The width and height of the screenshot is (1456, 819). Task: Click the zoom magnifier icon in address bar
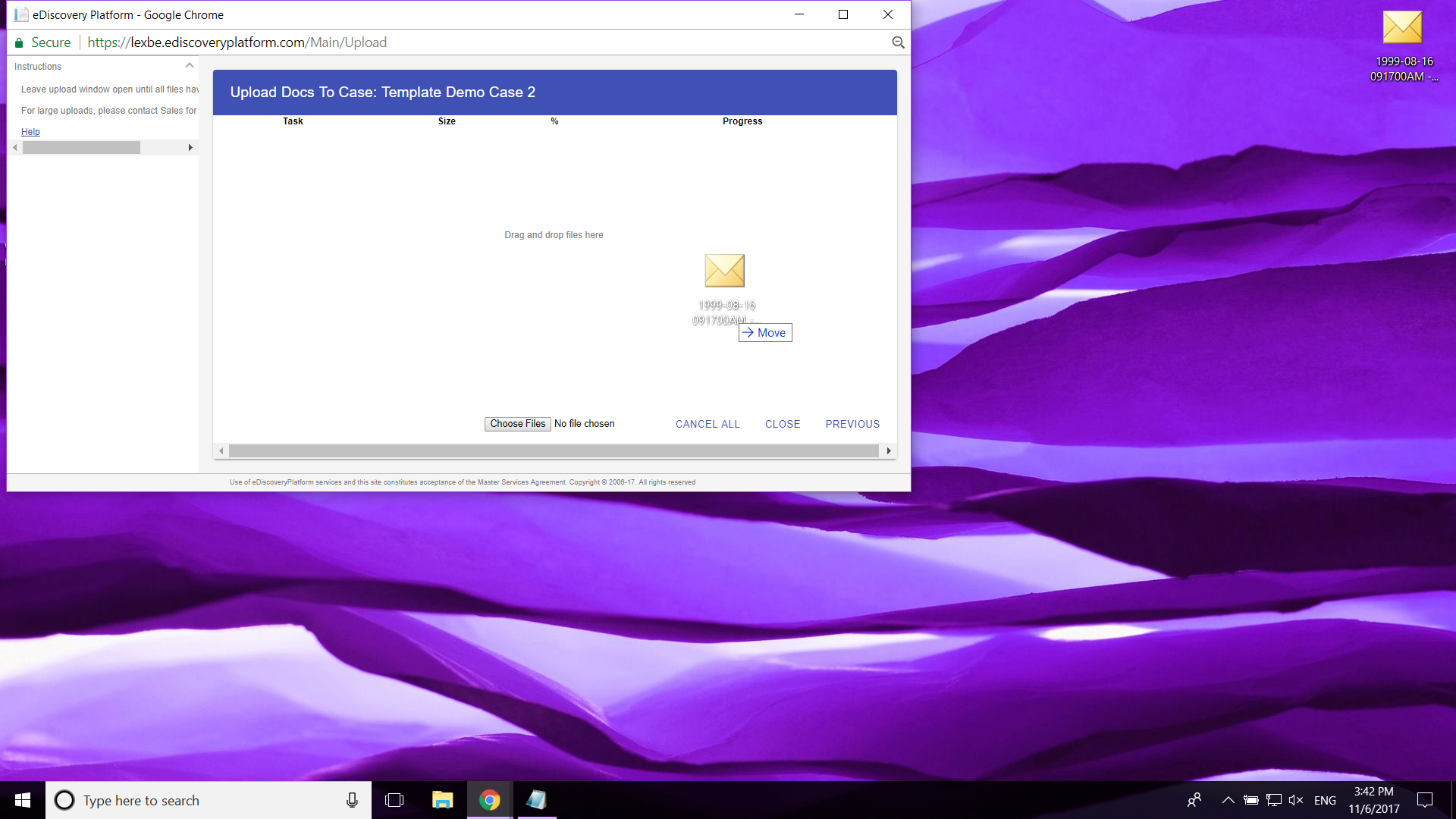coord(898,42)
